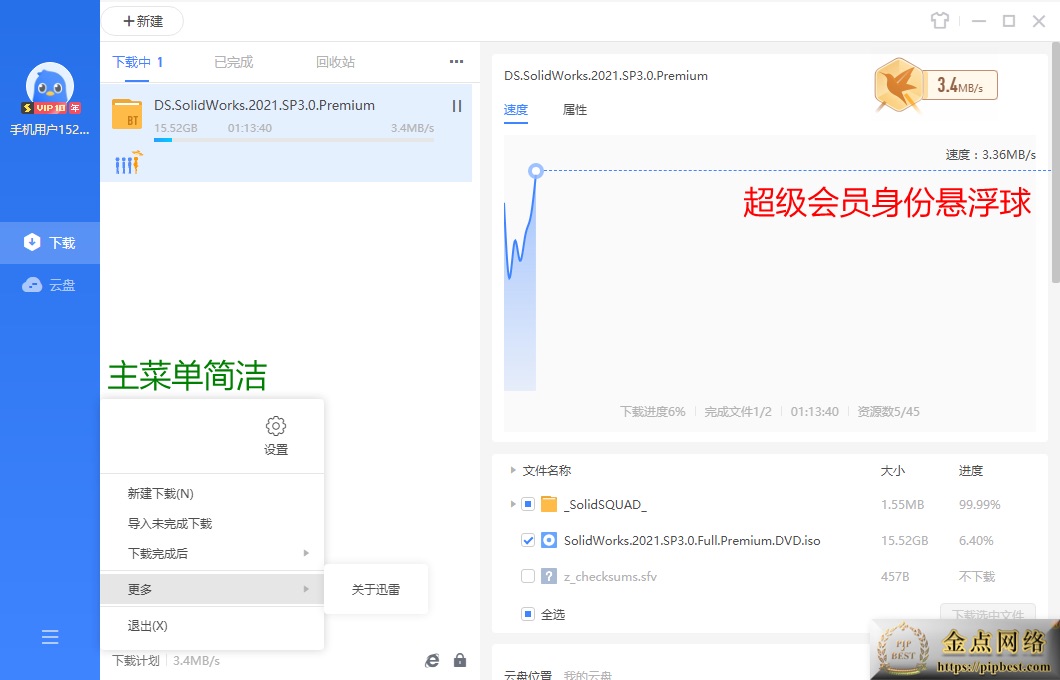Open the cloud disk (云盘) section
The image size is (1060, 680).
point(49,285)
